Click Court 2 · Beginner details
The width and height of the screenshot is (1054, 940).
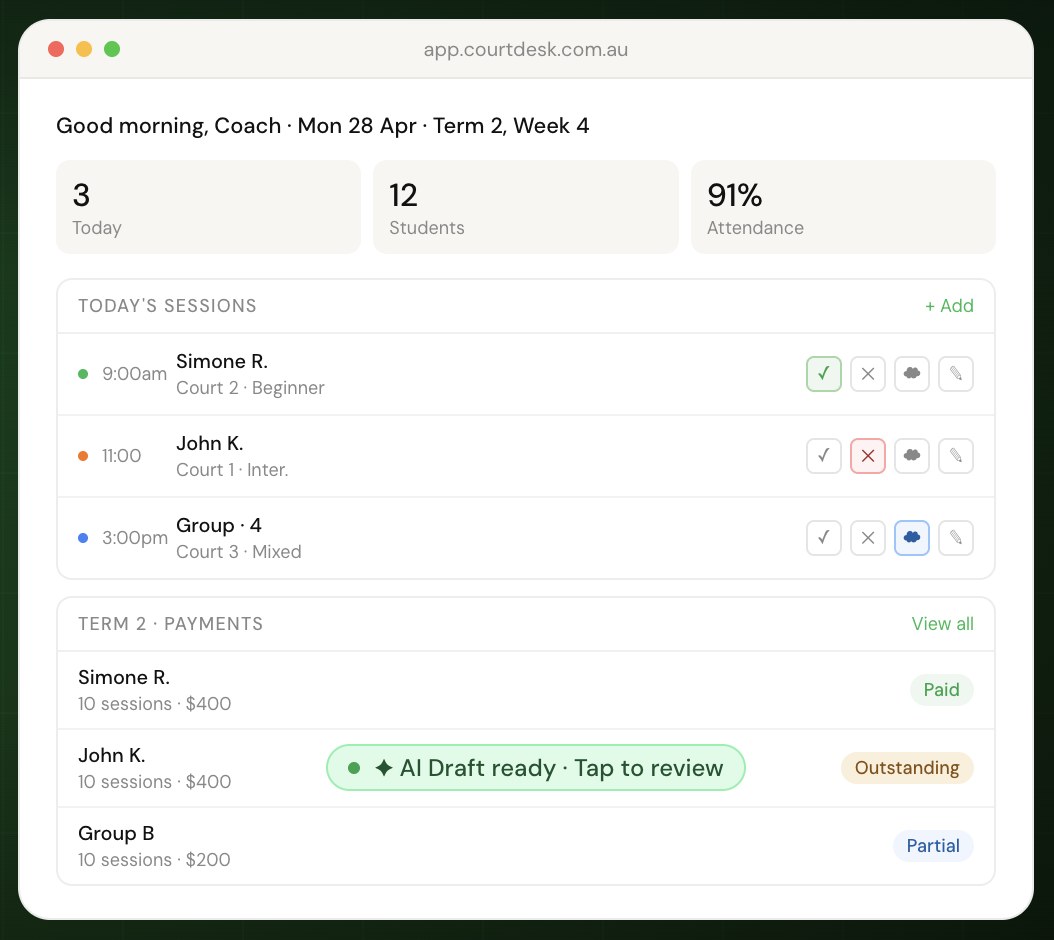coord(250,388)
